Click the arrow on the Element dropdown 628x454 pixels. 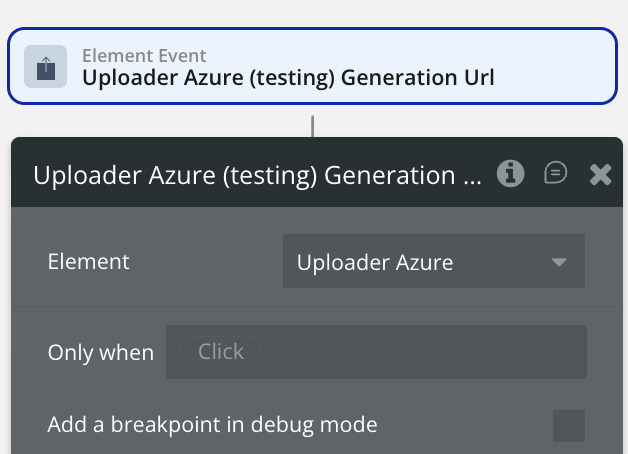(559, 262)
